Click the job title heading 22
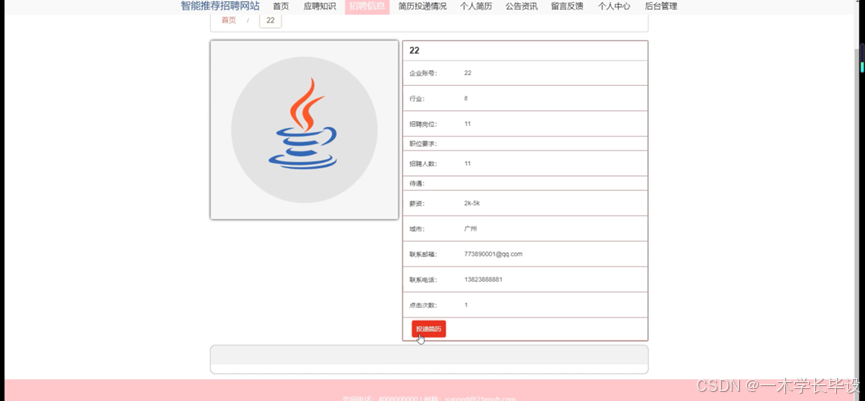This screenshot has height=401, width=865. (414, 51)
